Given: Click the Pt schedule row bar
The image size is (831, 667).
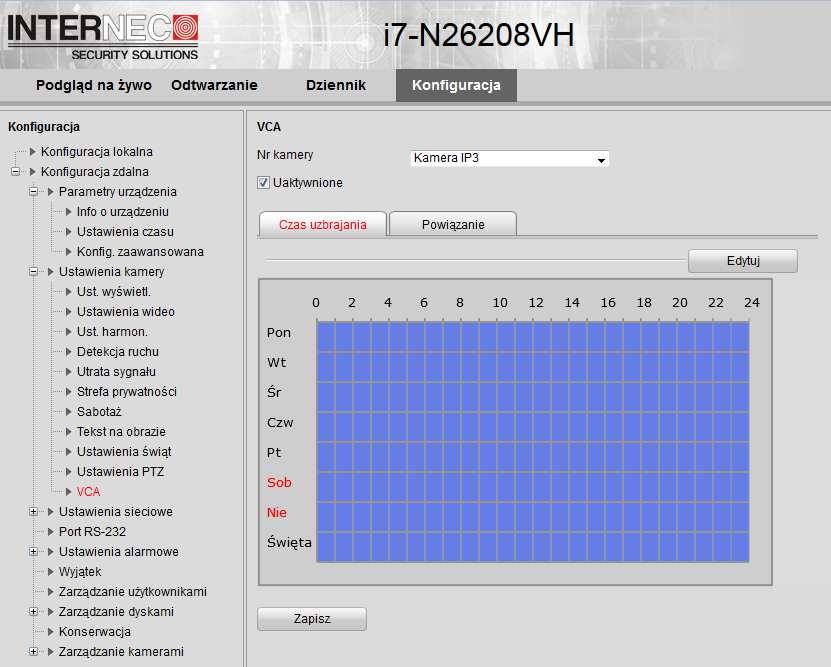Looking at the screenshot, I should [533, 457].
